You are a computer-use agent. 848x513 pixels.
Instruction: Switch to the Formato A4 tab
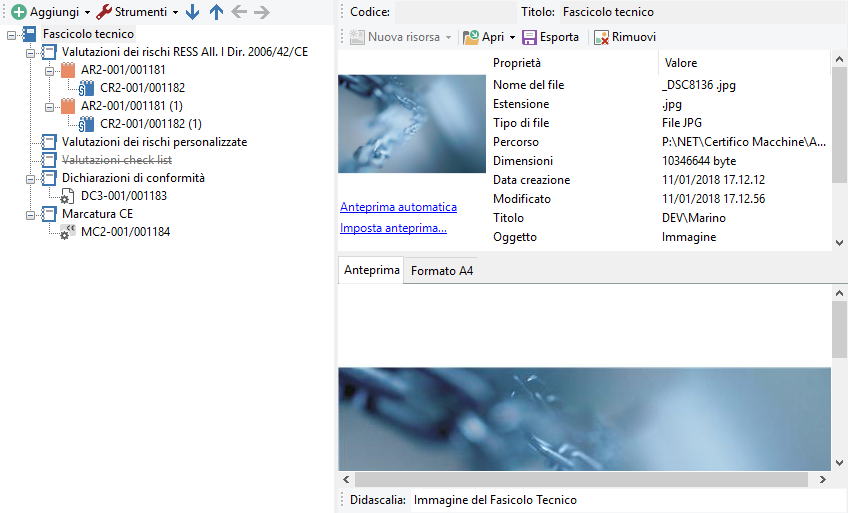[441, 271]
